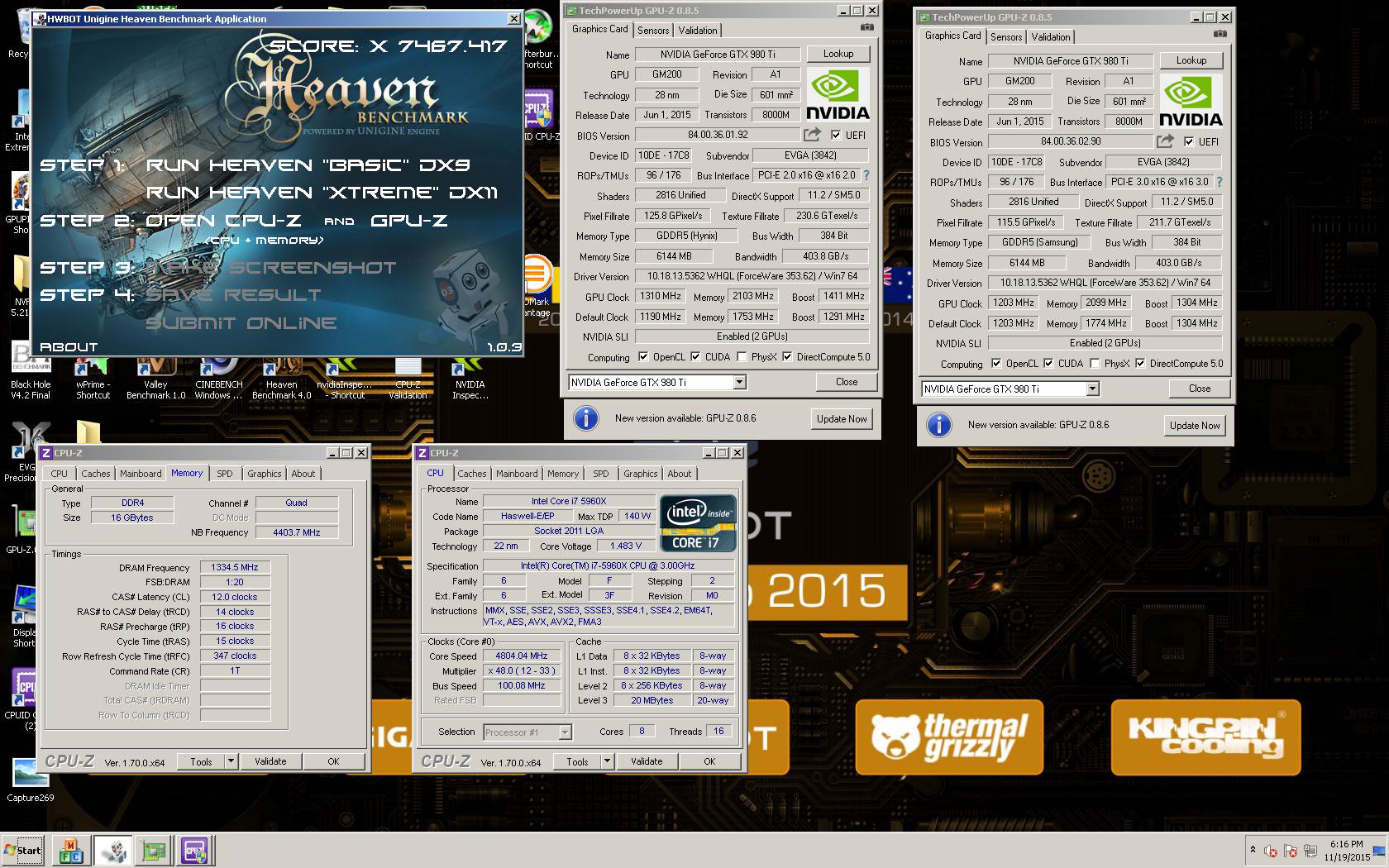This screenshot has width=1389, height=868.
Task: Toggle PhysX checkbox in left GPU-Z
Action: pos(742,357)
